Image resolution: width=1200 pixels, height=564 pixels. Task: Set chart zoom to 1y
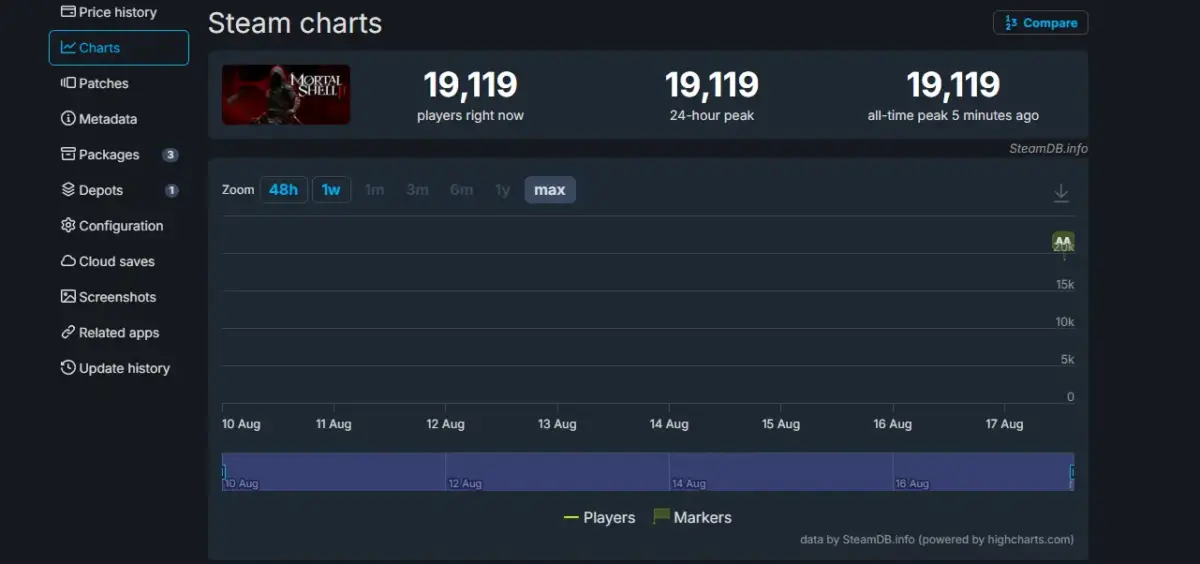[x=502, y=190]
